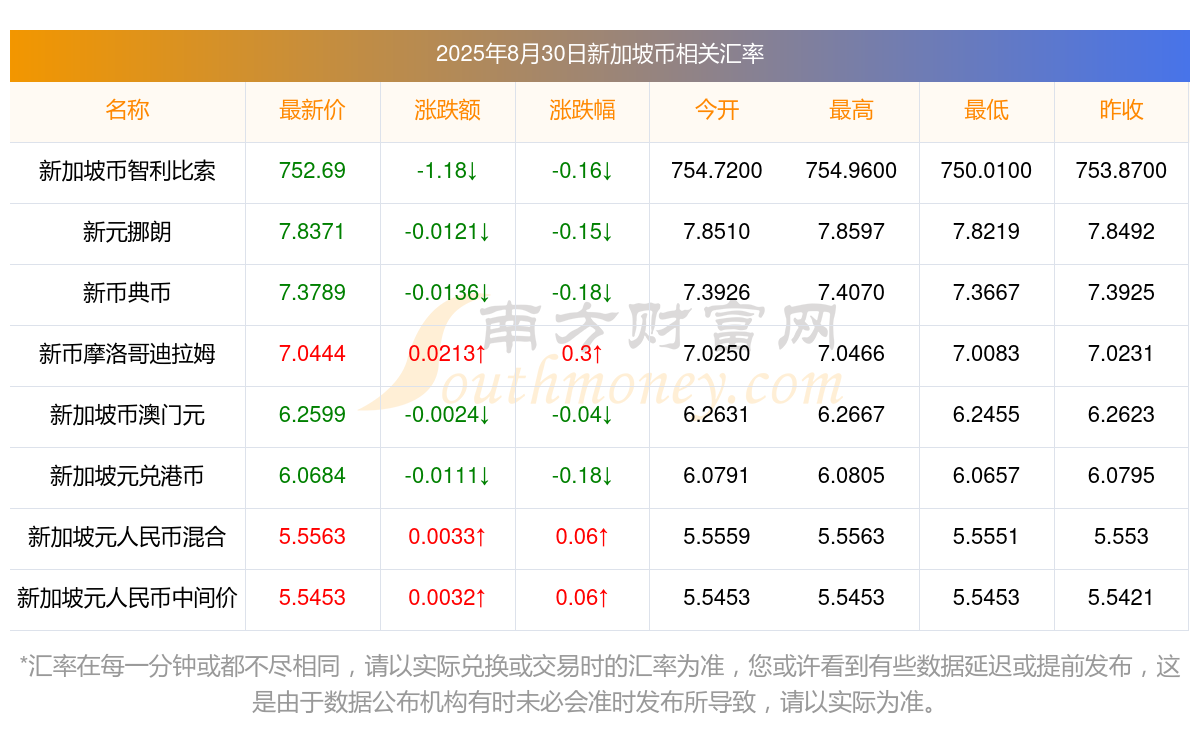1200x733 pixels.
Task: Select the 新加坡币智利比索 row name
Action: click(127, 171)
